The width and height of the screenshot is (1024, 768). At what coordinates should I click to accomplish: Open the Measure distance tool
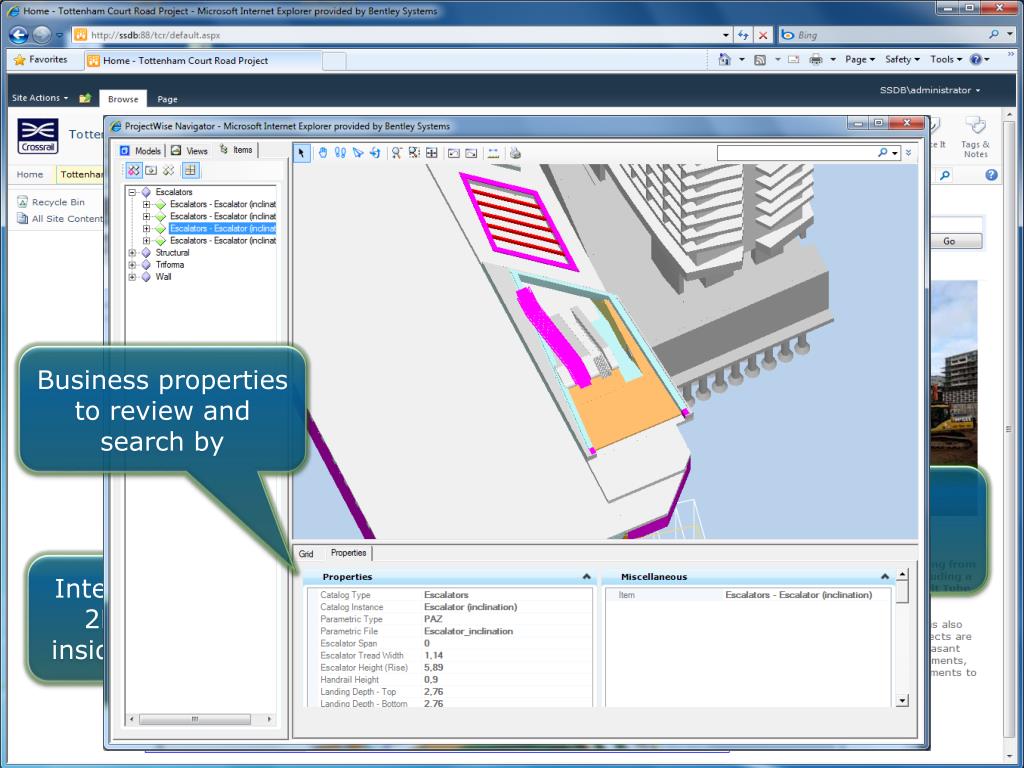tap(493, 153)
